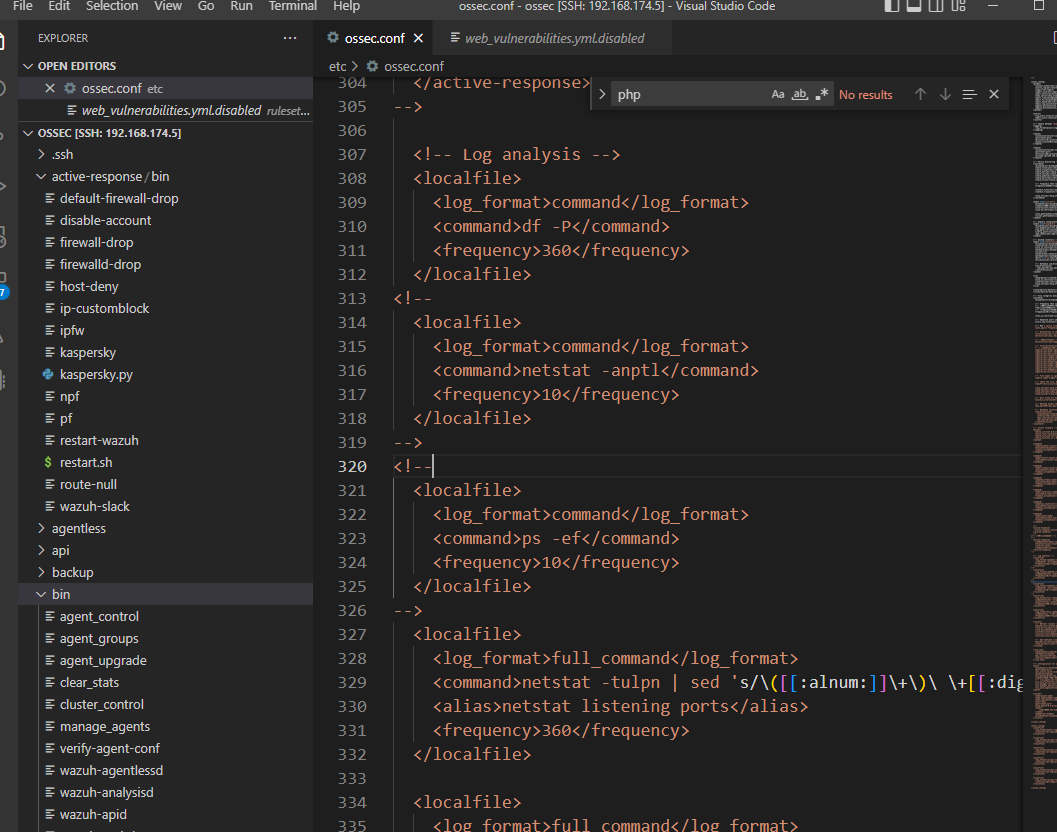Open cluster_control file
1057x832 pixels.
click(x=101, y=705)
